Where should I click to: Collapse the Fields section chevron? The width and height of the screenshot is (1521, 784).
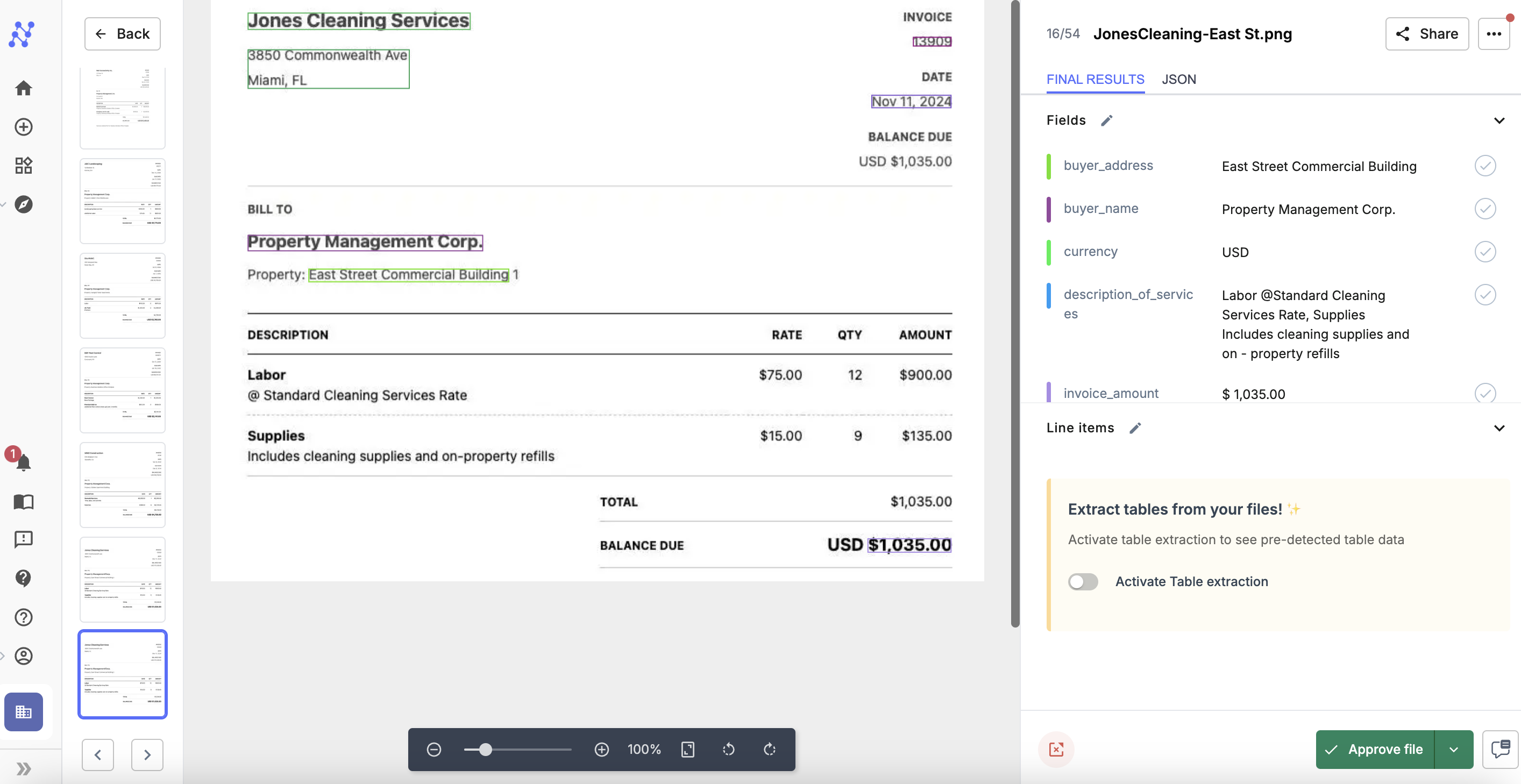[1498, 120]
